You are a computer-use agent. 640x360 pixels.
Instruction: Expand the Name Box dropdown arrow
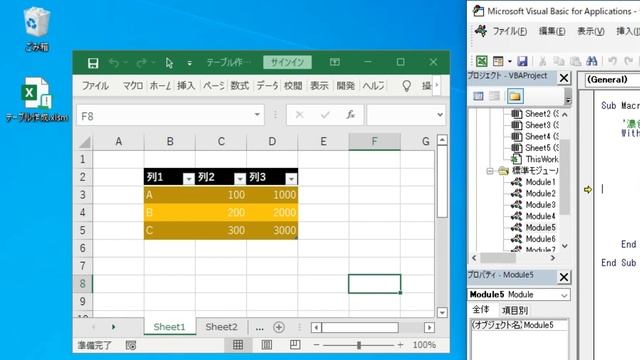point(257,115)
